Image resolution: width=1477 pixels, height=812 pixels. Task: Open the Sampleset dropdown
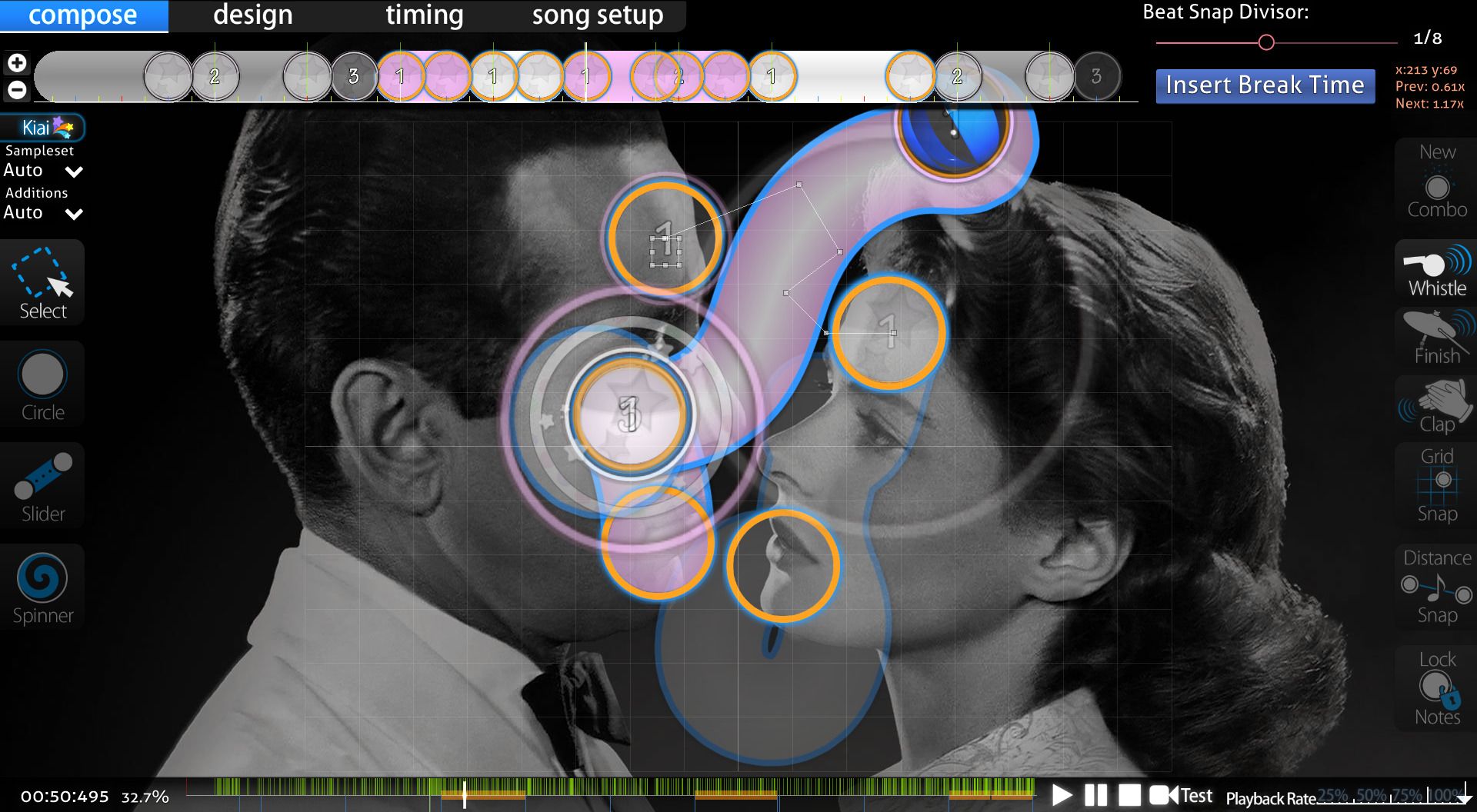point(42,171)
